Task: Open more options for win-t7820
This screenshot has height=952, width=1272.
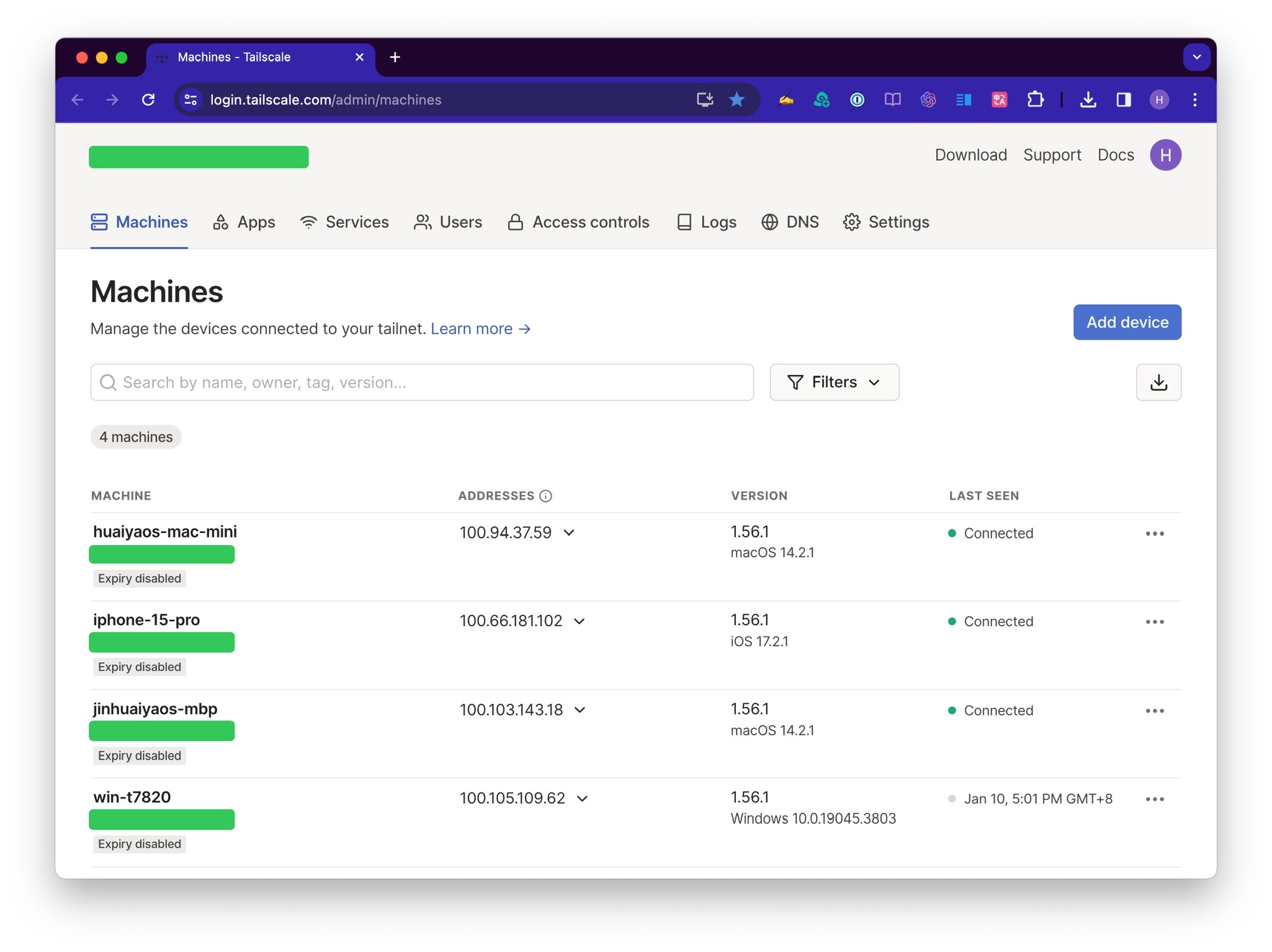Action: (1155, 799)
